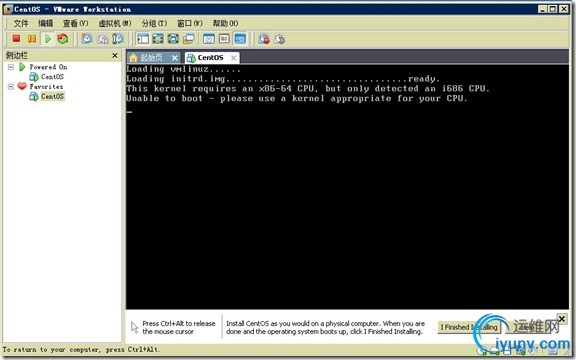576x360 pixels.
Task: Click 'To return to your computer' status text
Action: point(81,349)
